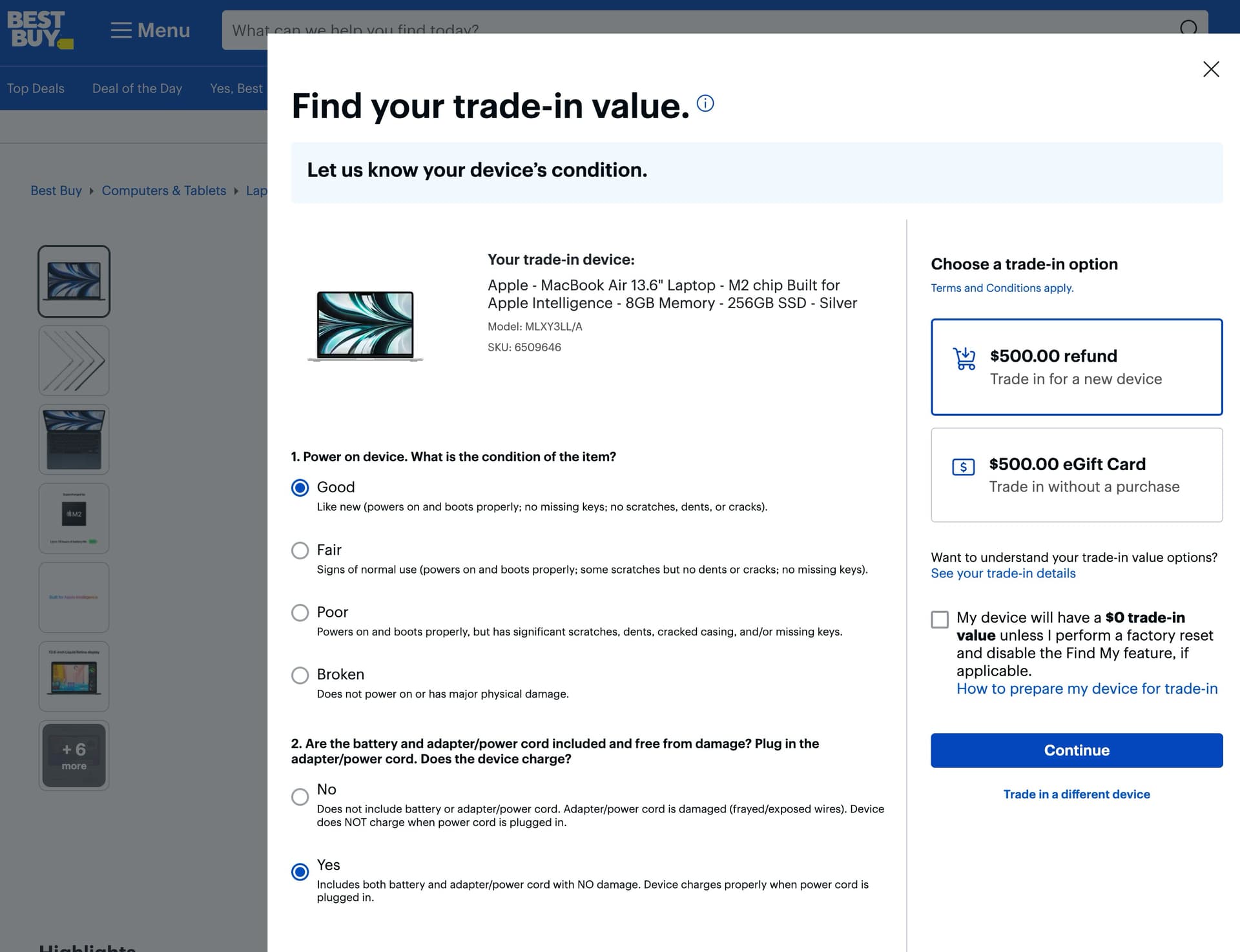The height and width of the screenshot is (952, 1240).
Task: Click the info icon beside trade-in heading
Action: (705, 103)
